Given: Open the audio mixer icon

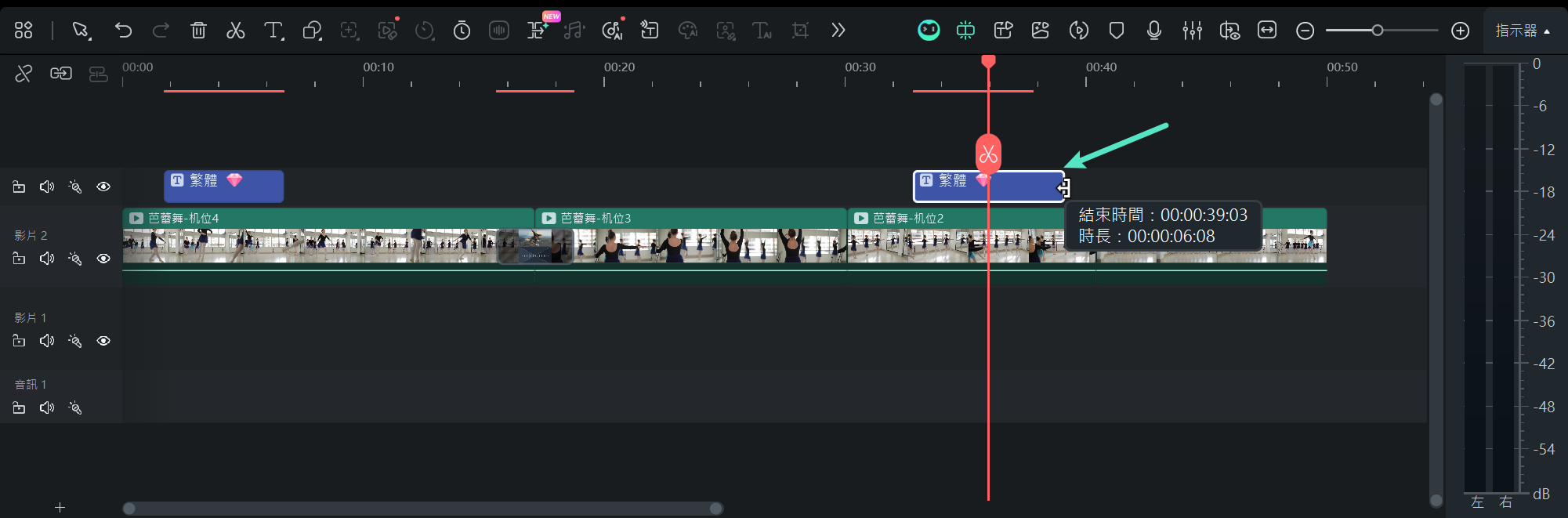Looking at the screenshot, I should click(1192, 31).
